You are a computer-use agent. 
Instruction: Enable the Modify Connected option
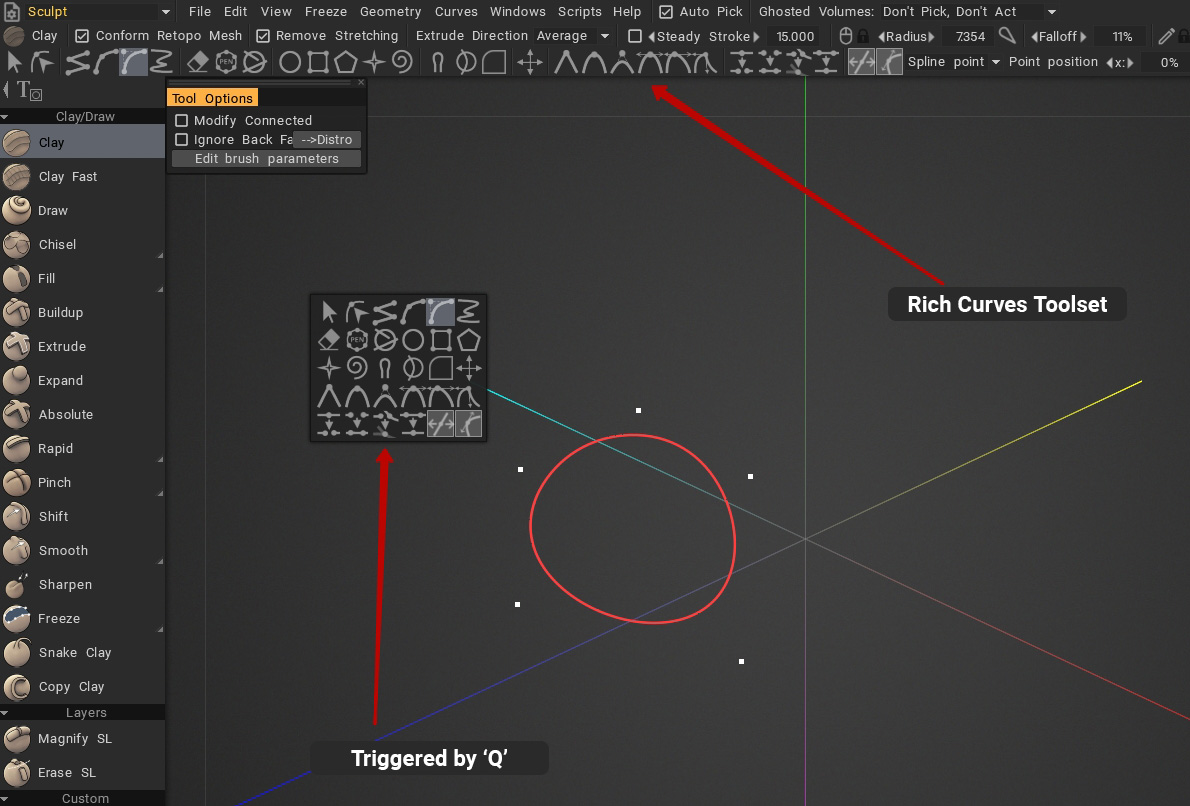(x=182, y=121)
